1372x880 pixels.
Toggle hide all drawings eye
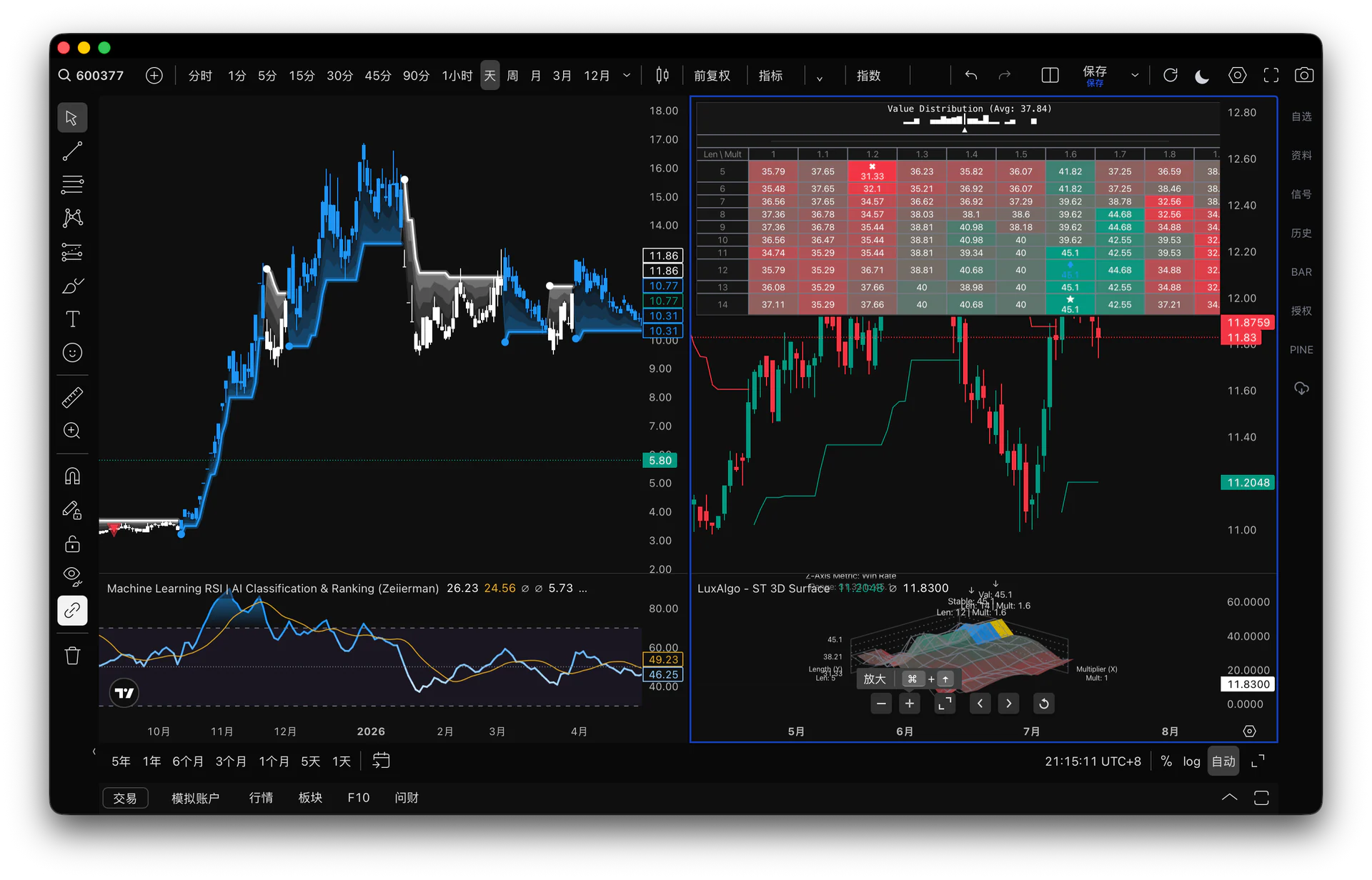coord(72,576)
